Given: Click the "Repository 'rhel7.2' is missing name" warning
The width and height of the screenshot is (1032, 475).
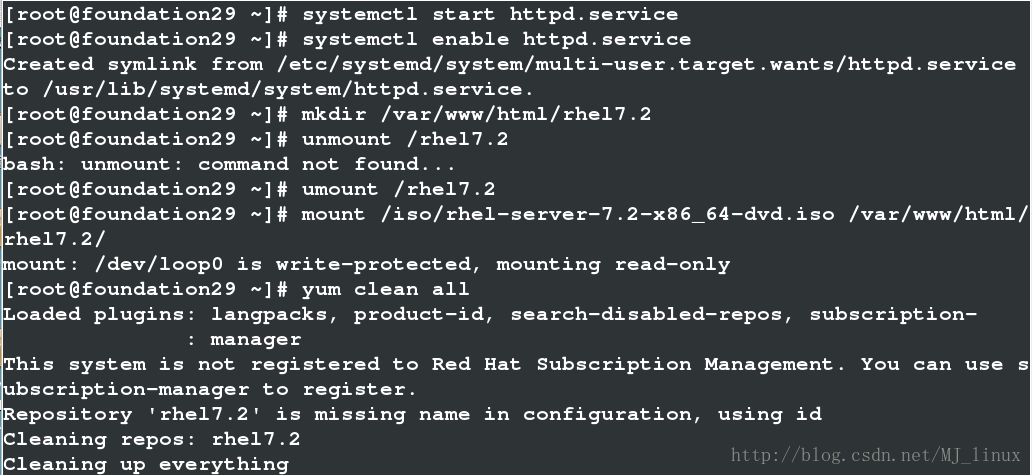Looking at the screenshot, I should click(413, 414).
